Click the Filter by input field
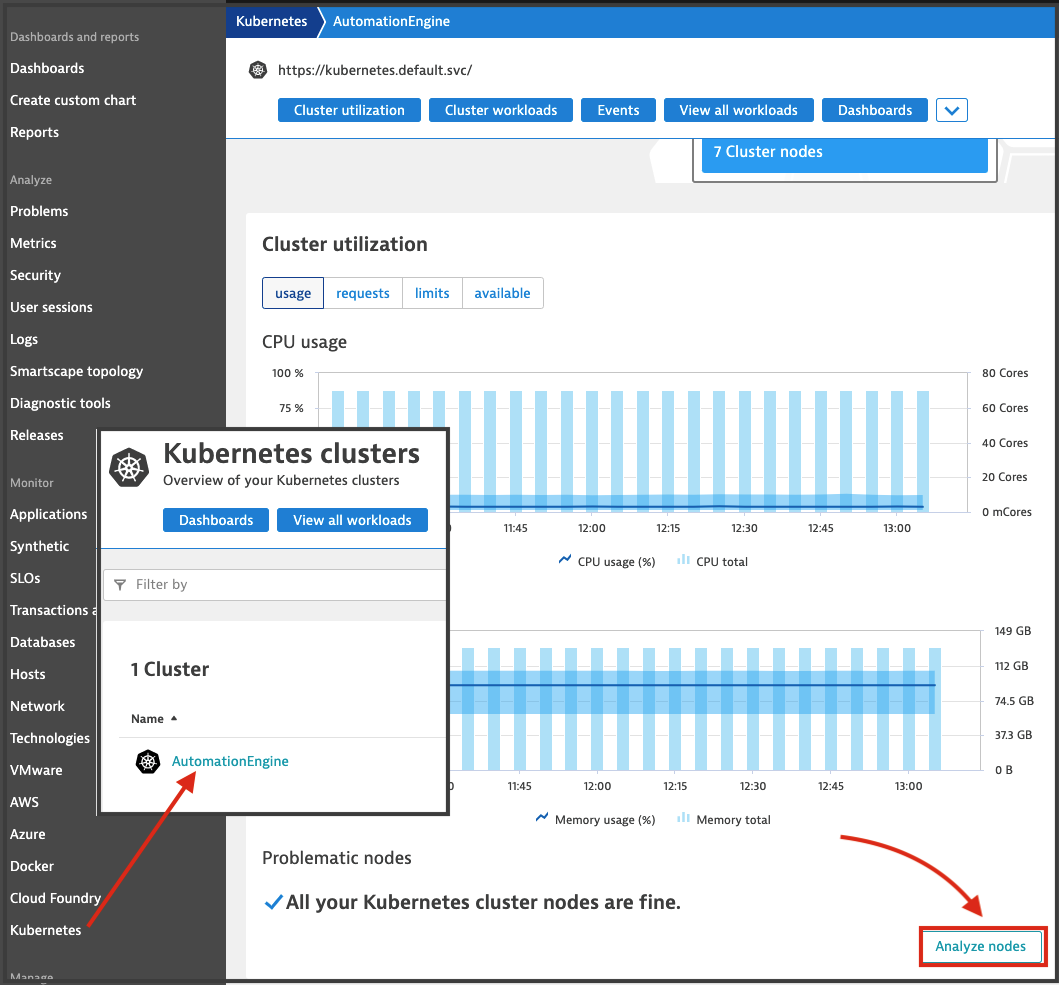The height and width of the screenshot is (985, 1059). click(275, 584)
